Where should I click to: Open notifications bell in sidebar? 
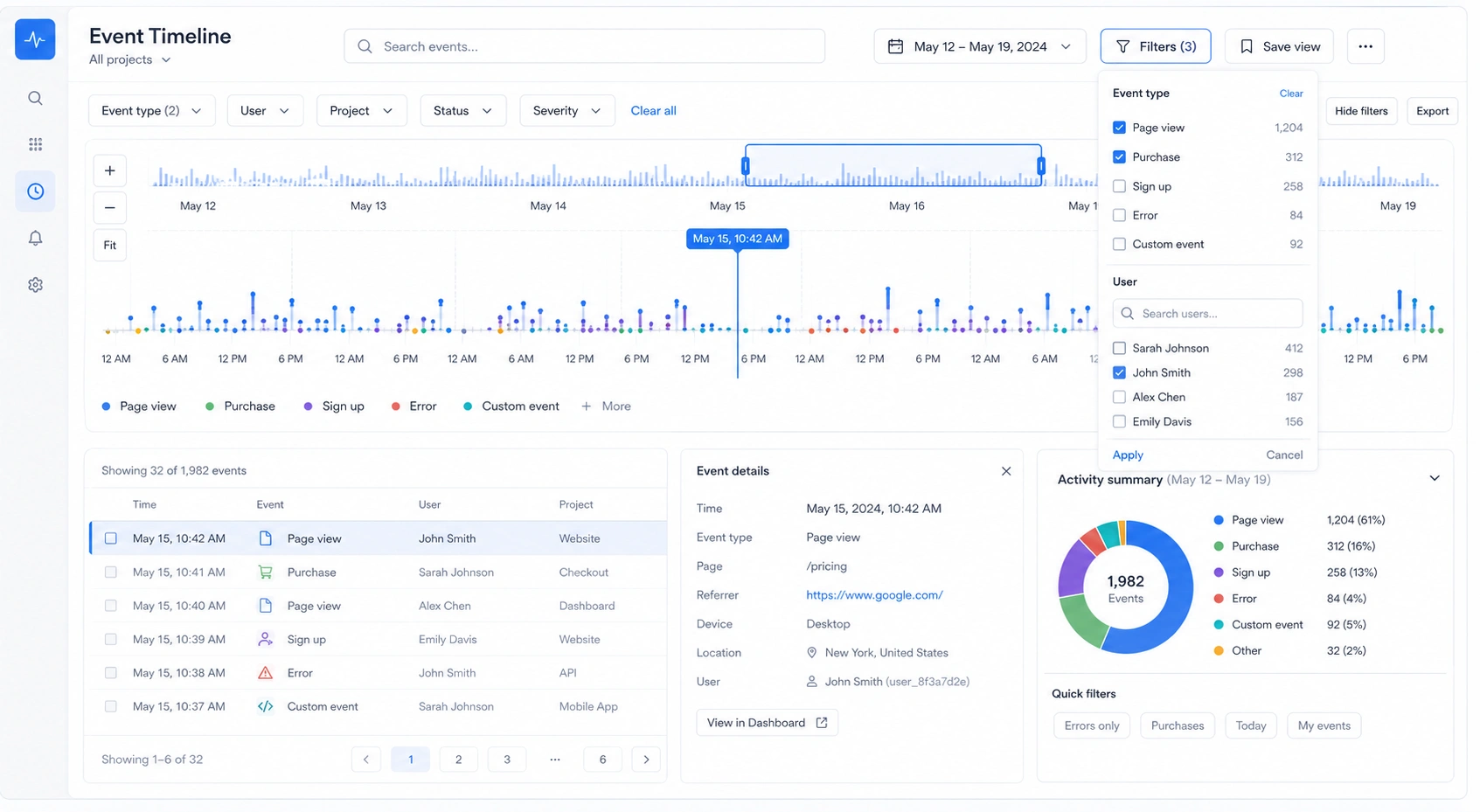35,238
